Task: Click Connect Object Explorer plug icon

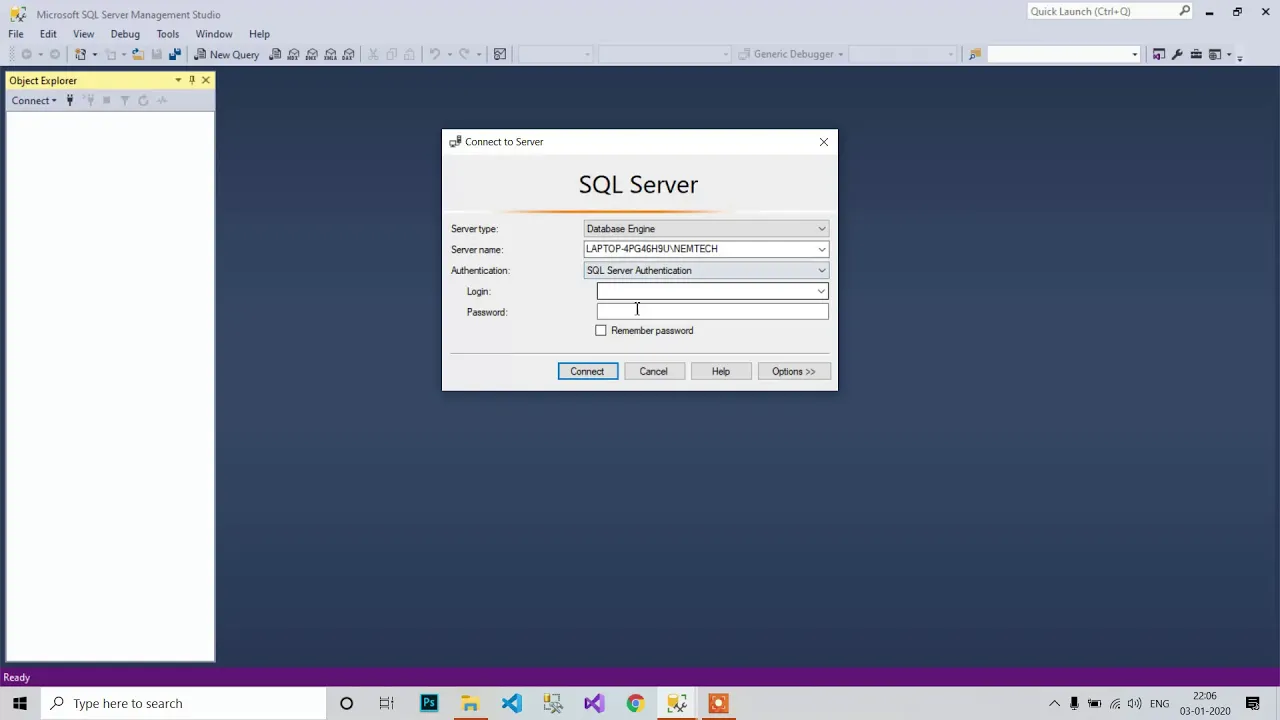Action: coord(69,100)
